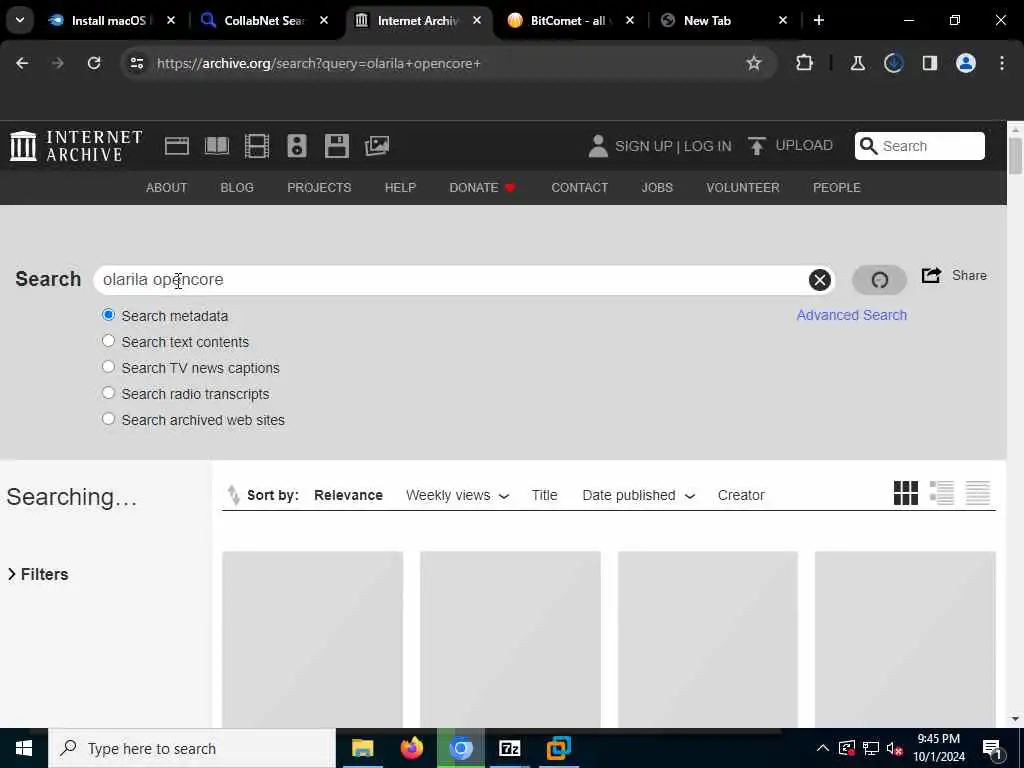The height and width of the screenshot is (768, 1024).
Task: Switch to extended list view
Action: pos(942,493)
